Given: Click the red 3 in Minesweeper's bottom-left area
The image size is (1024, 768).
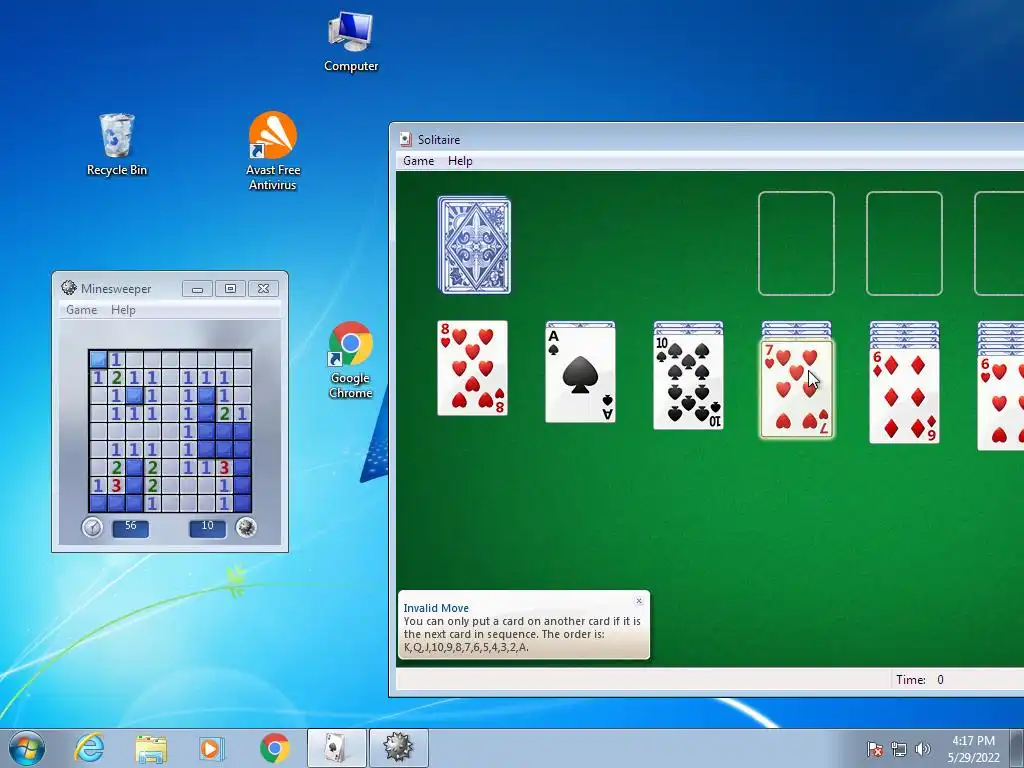Looking at the screenshot, I should [116, 485].
